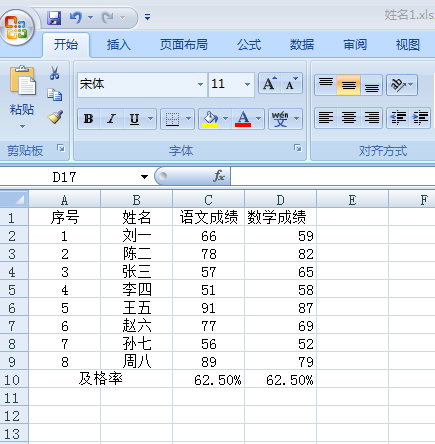Increase cell indent
This screenshot has width=435, height=444.
click(x=420, y=117)
